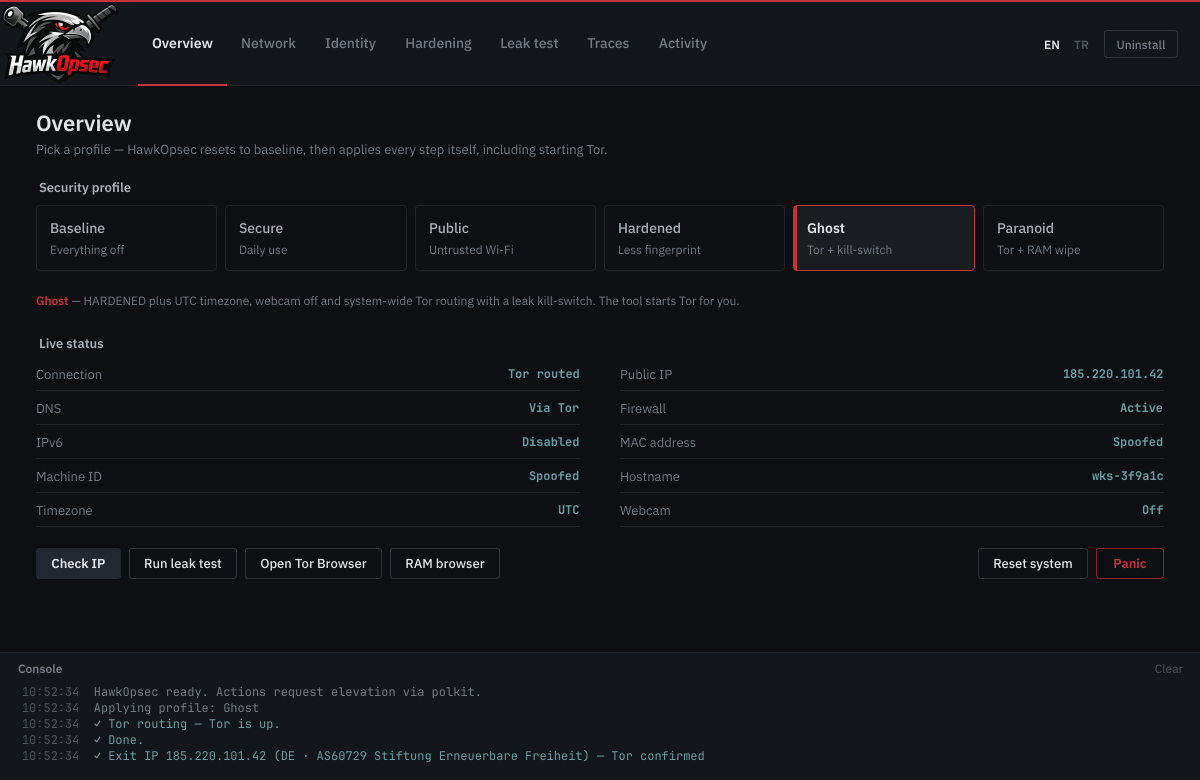Image resolution: width=1200 pixels, height=780 pixels.
Task: Switch to the Leak test tab
Action: 529,44
